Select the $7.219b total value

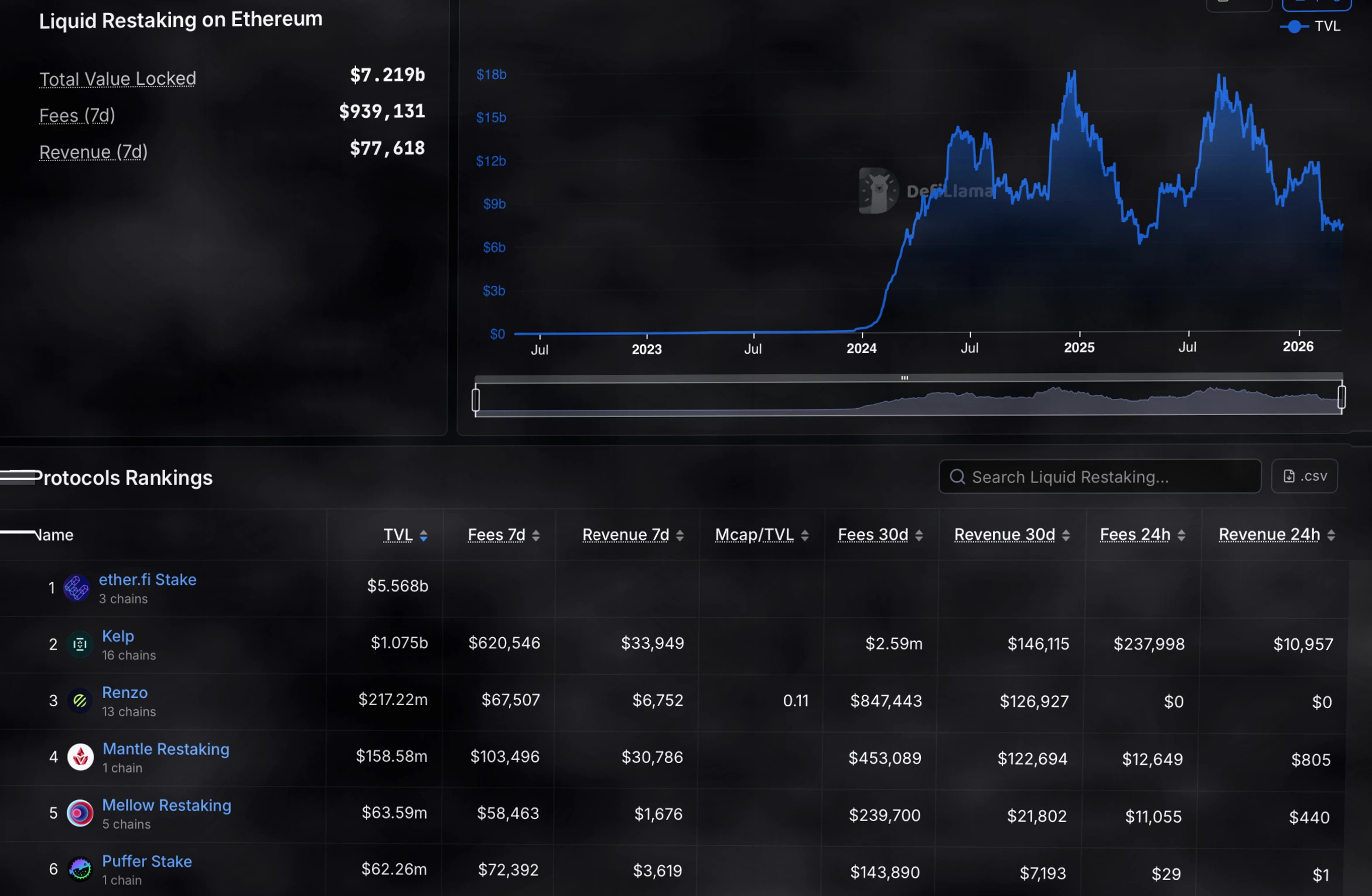point(387,75)
